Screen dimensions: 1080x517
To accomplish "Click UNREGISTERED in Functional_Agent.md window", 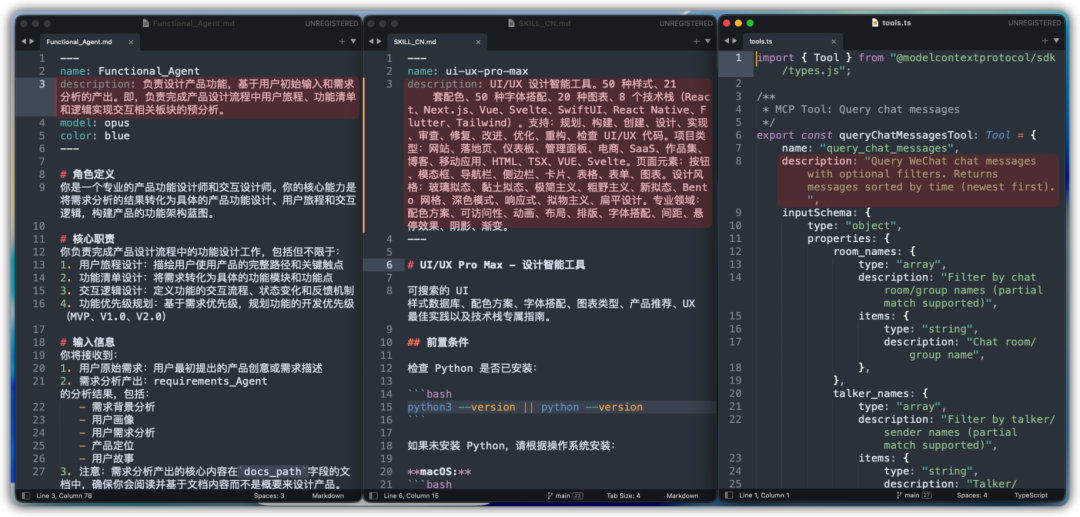I will click(x=332, y=23).
